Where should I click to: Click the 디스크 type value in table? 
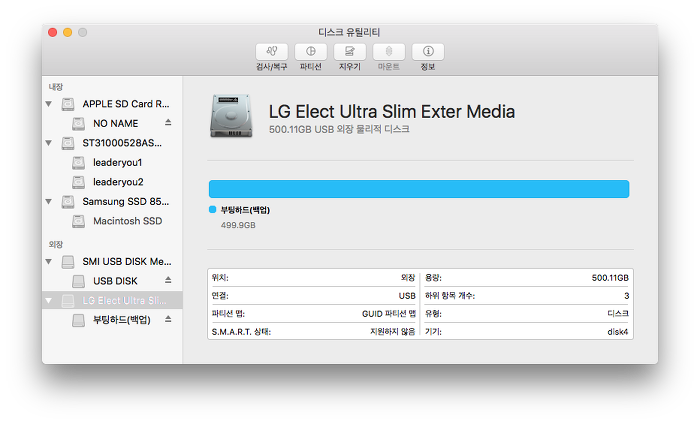(x=618, y=314)
